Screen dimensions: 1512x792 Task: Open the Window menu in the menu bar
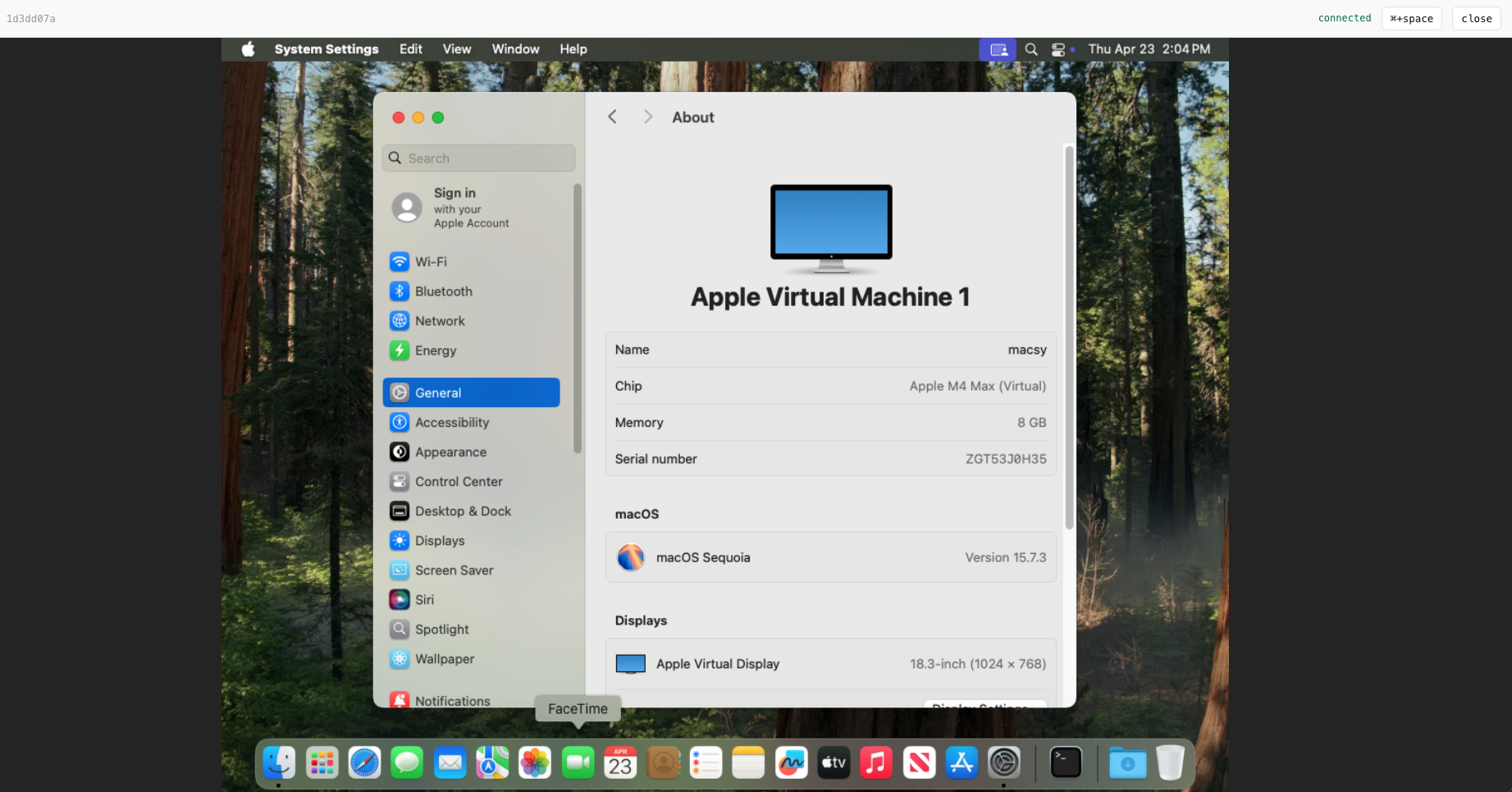click(x=515, y=49)
